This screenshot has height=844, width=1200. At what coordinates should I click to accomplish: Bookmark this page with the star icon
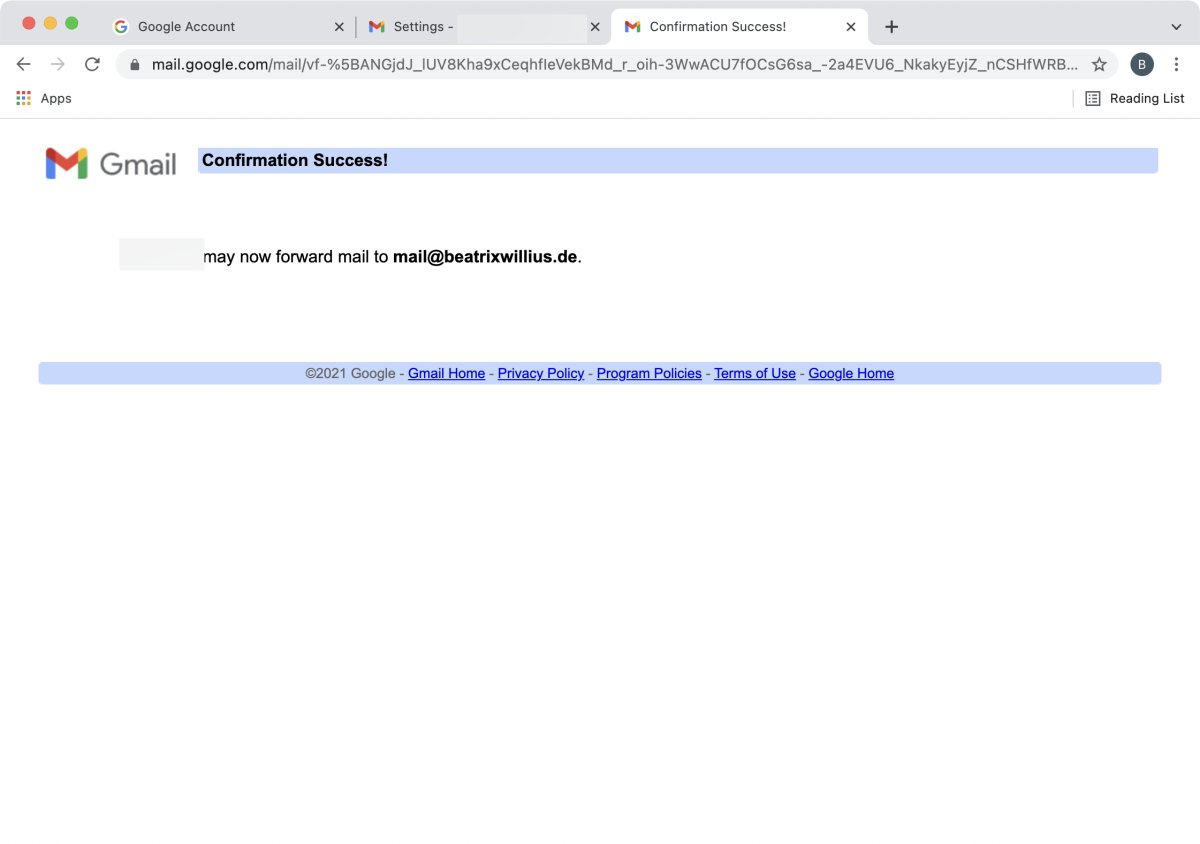[x=1099, y=64]
